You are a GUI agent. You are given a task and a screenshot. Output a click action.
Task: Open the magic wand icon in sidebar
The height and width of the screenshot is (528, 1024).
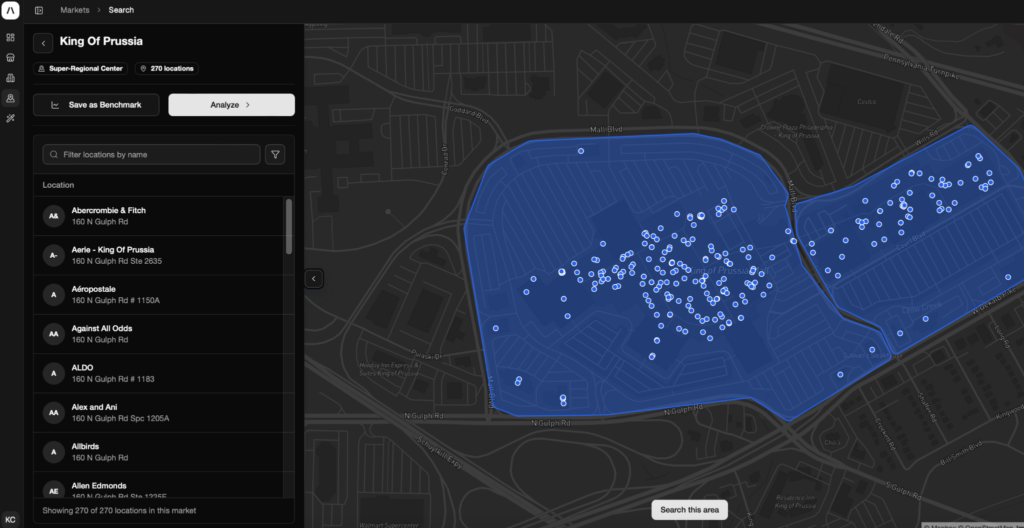point(10,118)
